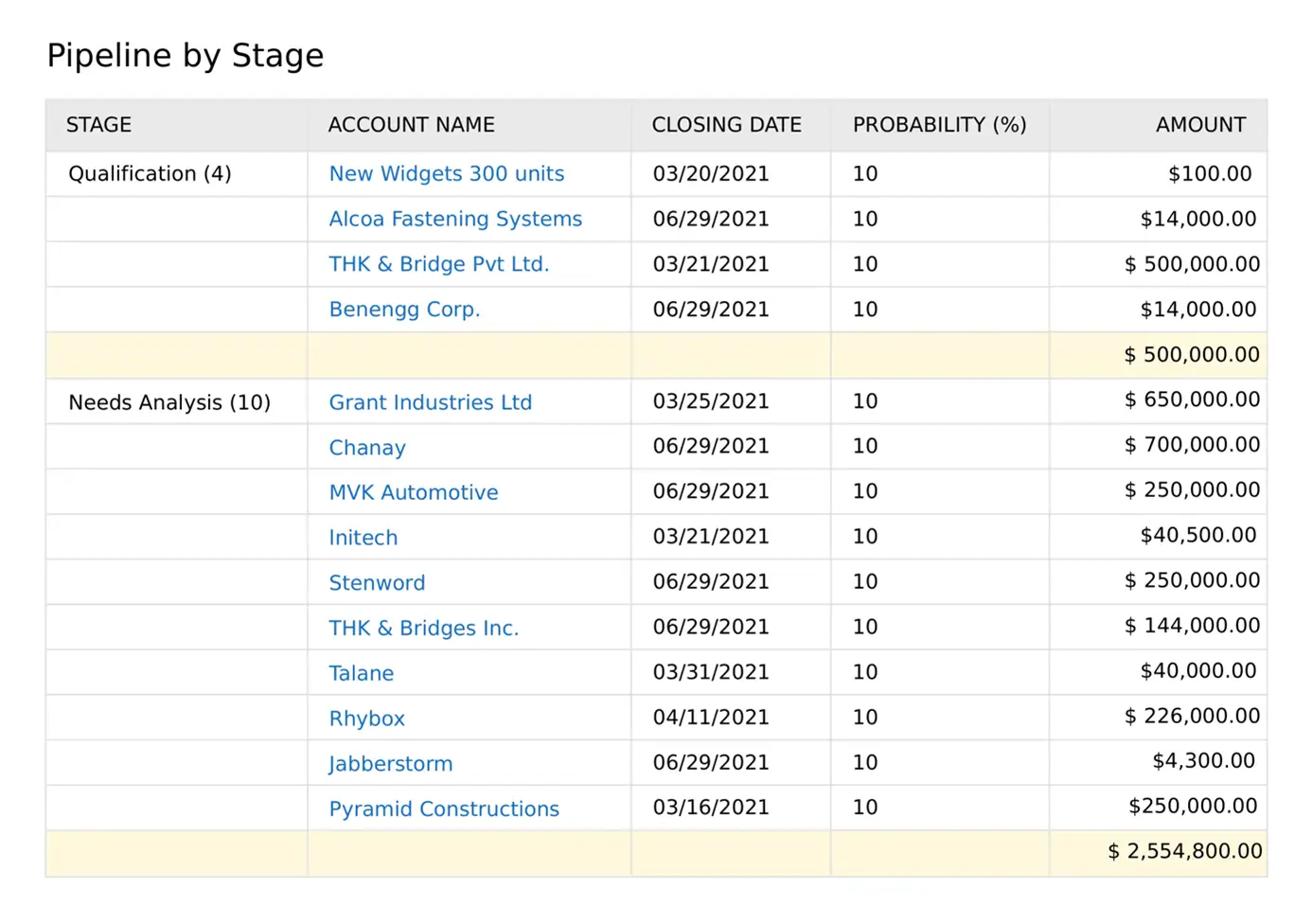Image resolution: width=1312 pixels, height=924 pixels.
Task: Click the Talane account link
Action: pos(361,673)
